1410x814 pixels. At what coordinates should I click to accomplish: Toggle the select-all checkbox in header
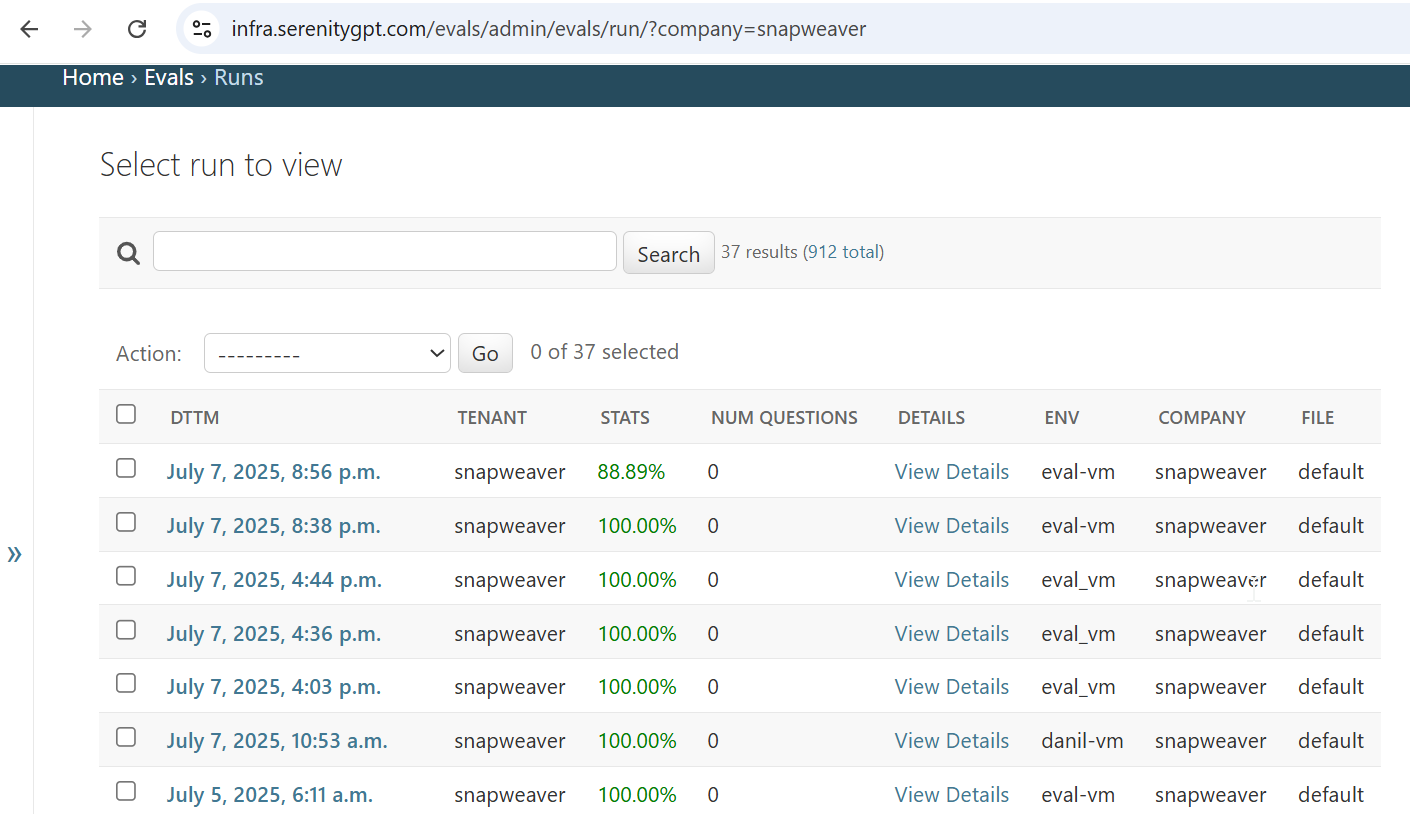pyautogui.click(x=126, y=414)
